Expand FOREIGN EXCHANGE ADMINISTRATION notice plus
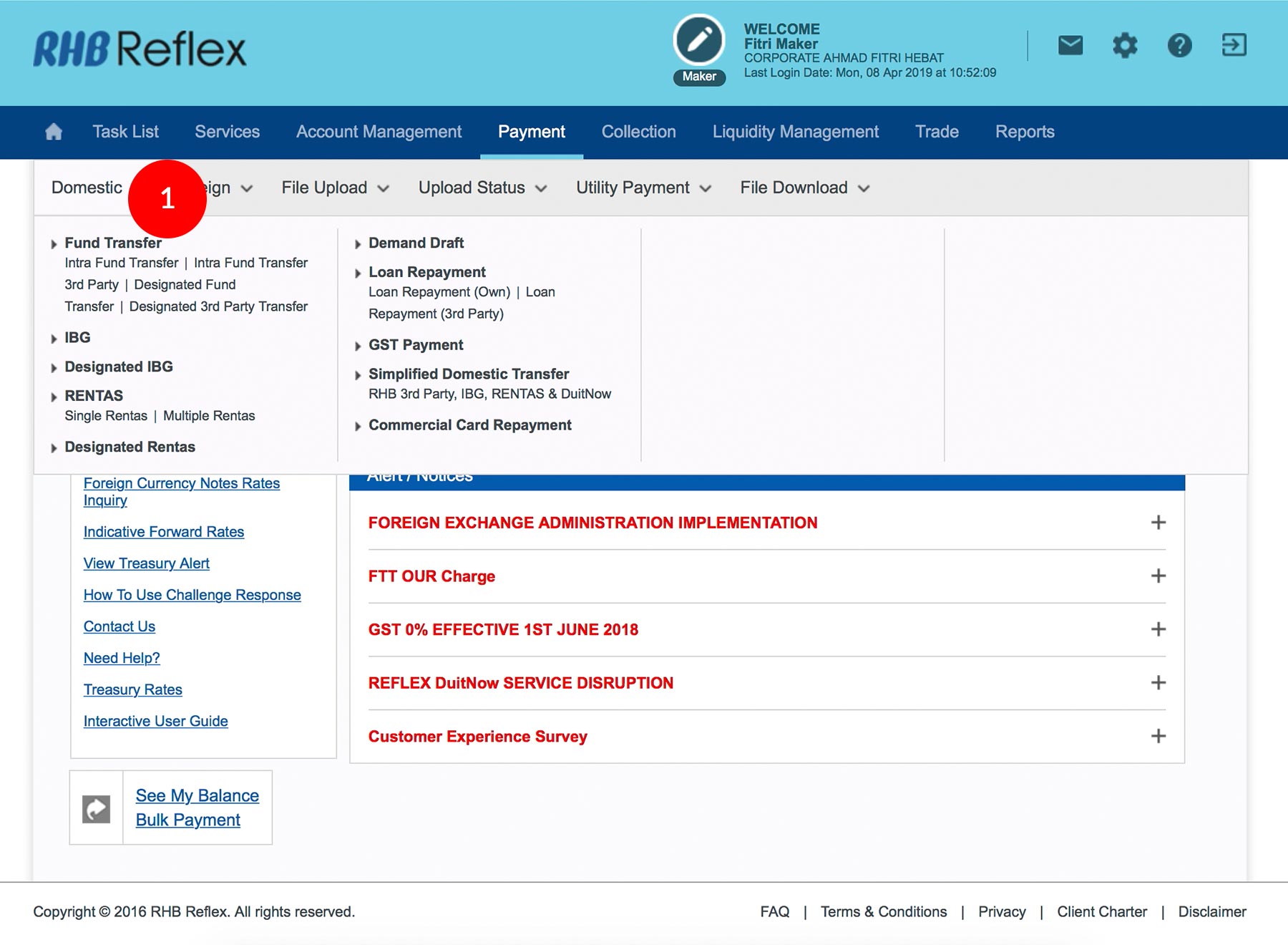The width and height of the screenshot is (1288, 945). click(1158, 523)
